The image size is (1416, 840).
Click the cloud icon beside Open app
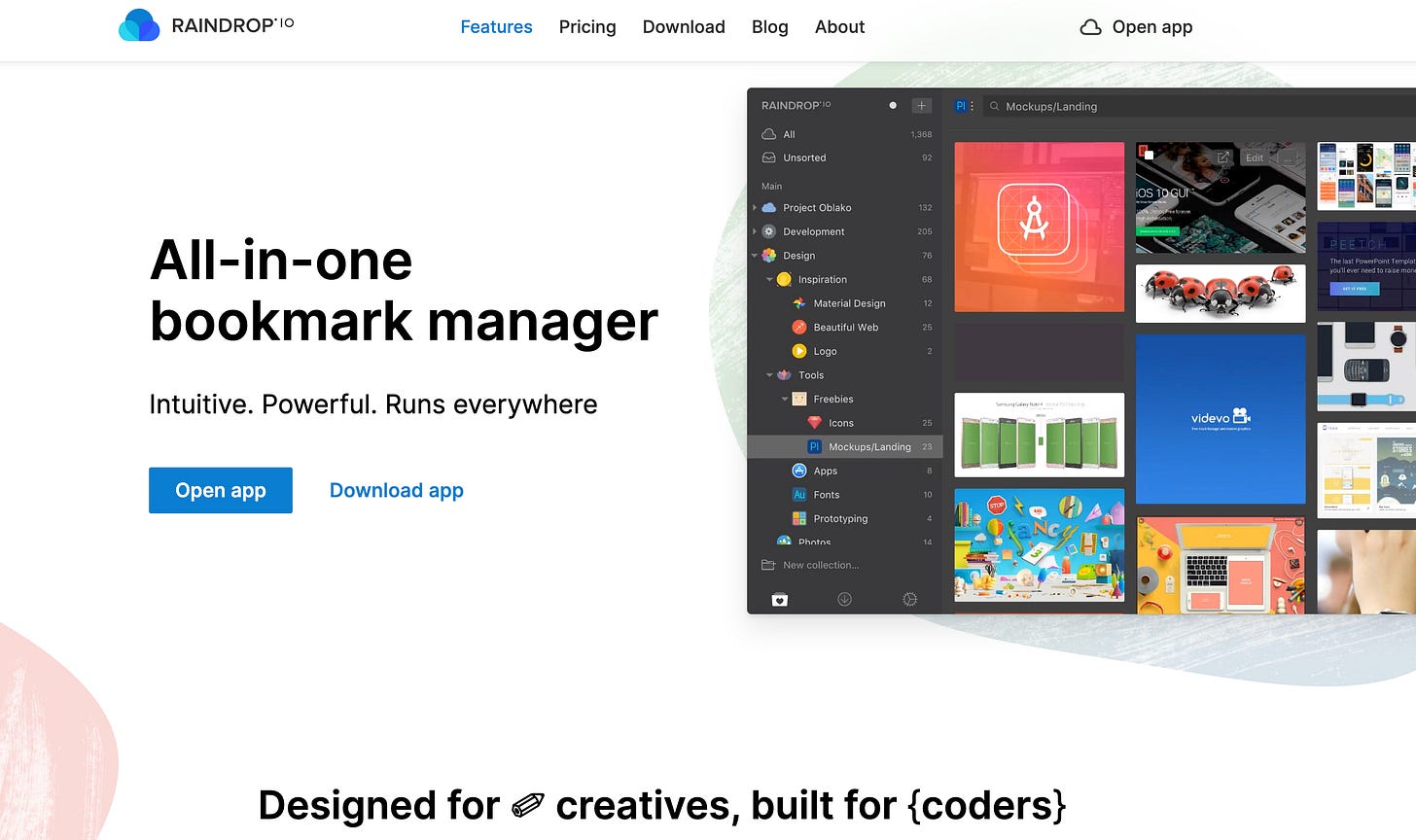point(1091,27)
